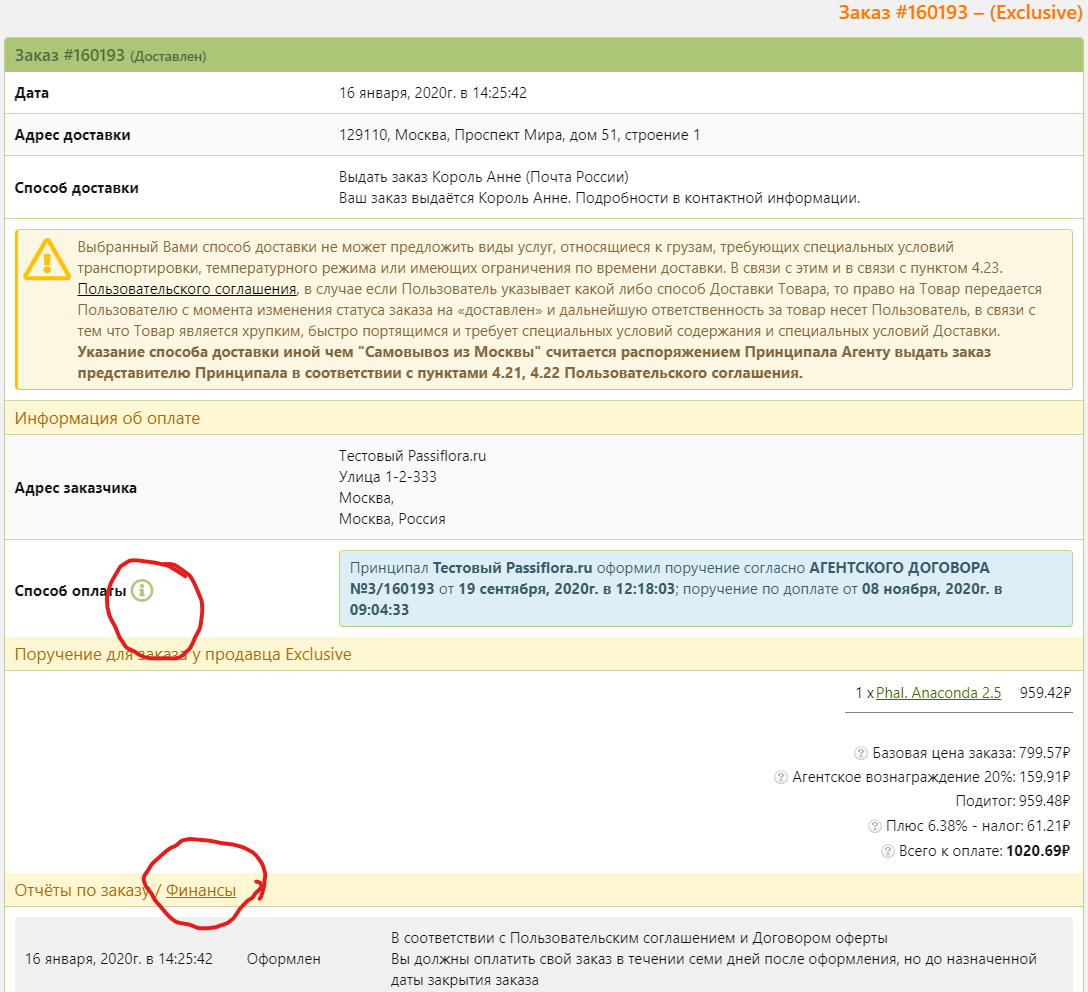Open the Пользовательского соглашения link
Screen dimensions: 1088x992
point(187,289)
